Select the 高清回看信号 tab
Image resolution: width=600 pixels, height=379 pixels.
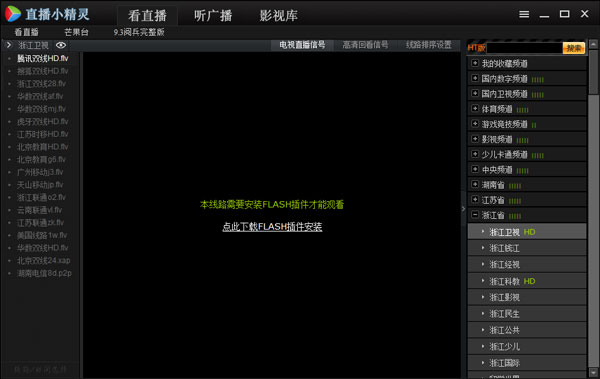click(365, 45)
